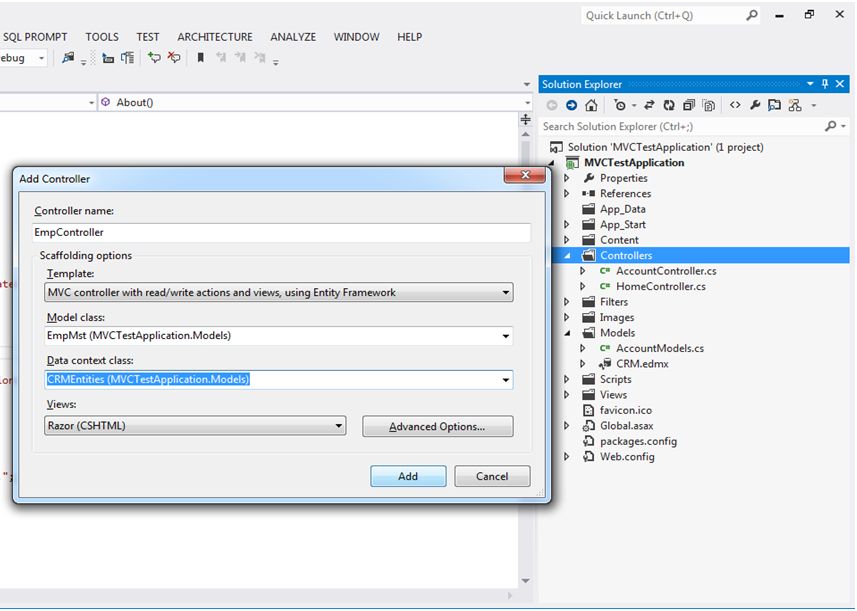This screenshot has height=611, width=857.
Task: Click the Add button
Action: click(407, 476)
